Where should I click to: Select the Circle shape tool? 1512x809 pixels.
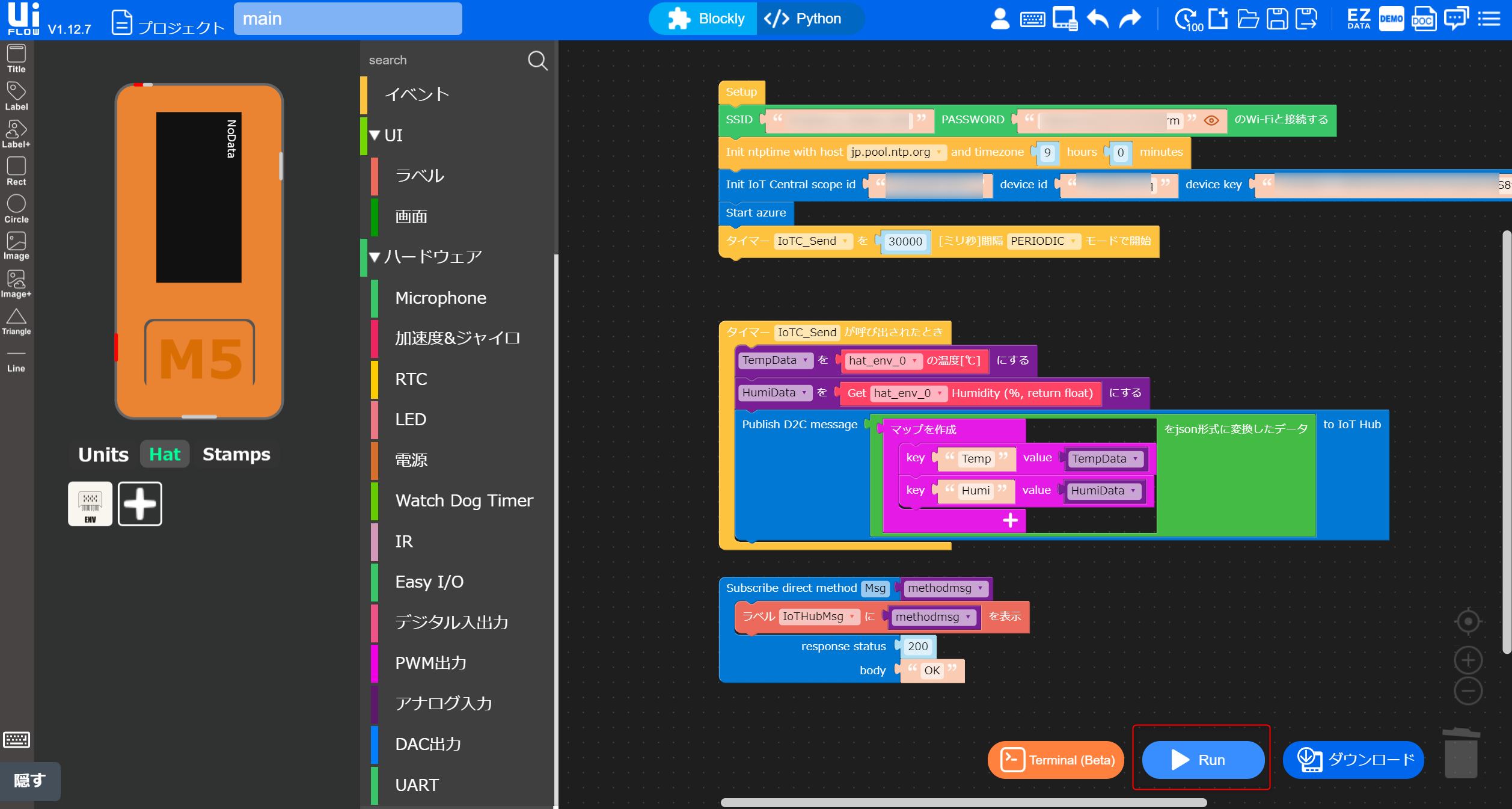click(x=16, y=208)
